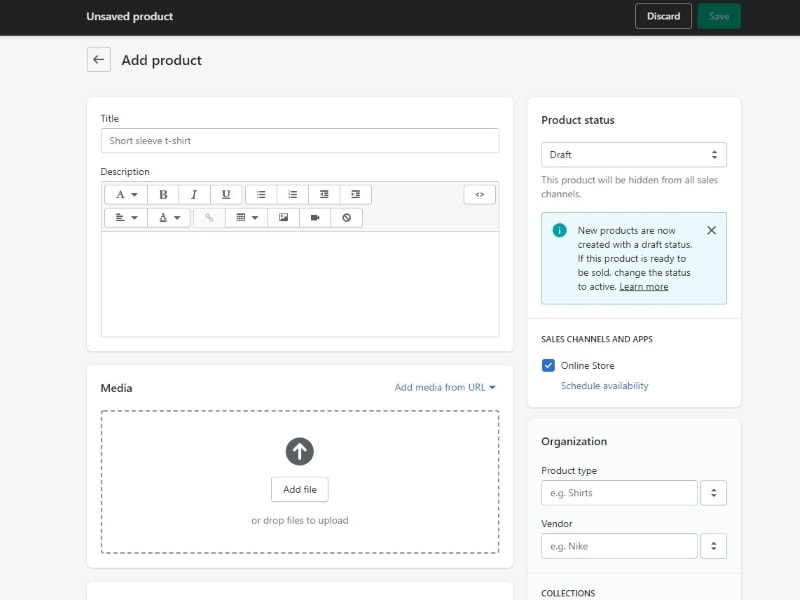The width and height of the screenshot is (800, 600).
Task: Show HTML view of the description
Action: [479, 194]
